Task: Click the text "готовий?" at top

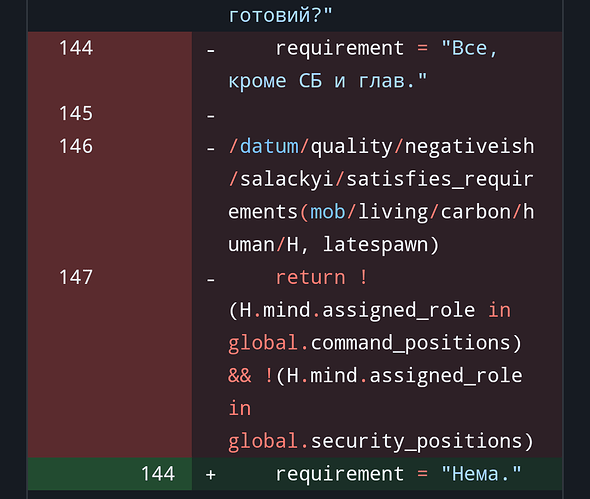Action: pos(280,15)
